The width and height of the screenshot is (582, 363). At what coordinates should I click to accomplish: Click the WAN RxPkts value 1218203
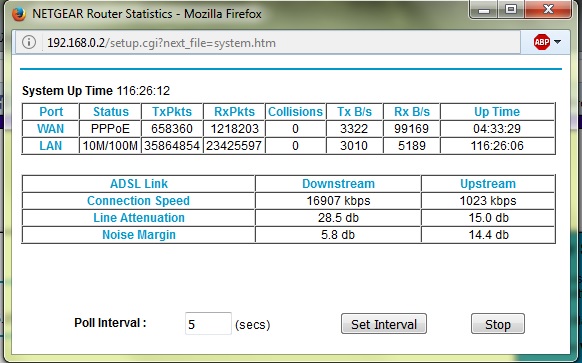[x=234, y=129]
